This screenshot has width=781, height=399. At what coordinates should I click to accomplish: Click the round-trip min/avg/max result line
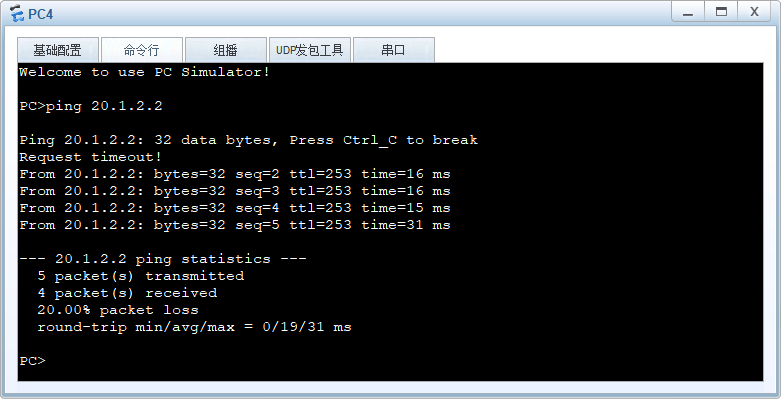[x=194, y=327]
